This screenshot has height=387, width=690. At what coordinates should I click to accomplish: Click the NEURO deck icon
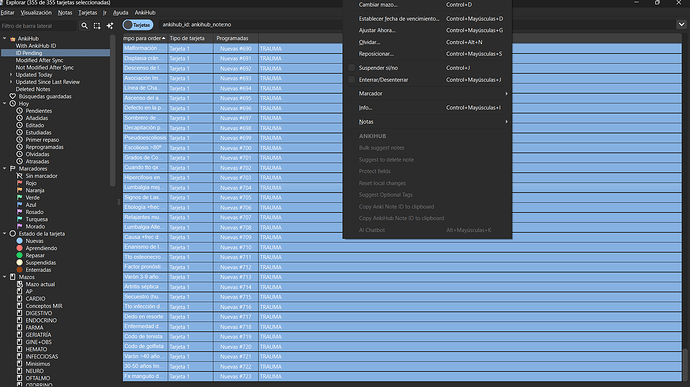click(19, 371)
